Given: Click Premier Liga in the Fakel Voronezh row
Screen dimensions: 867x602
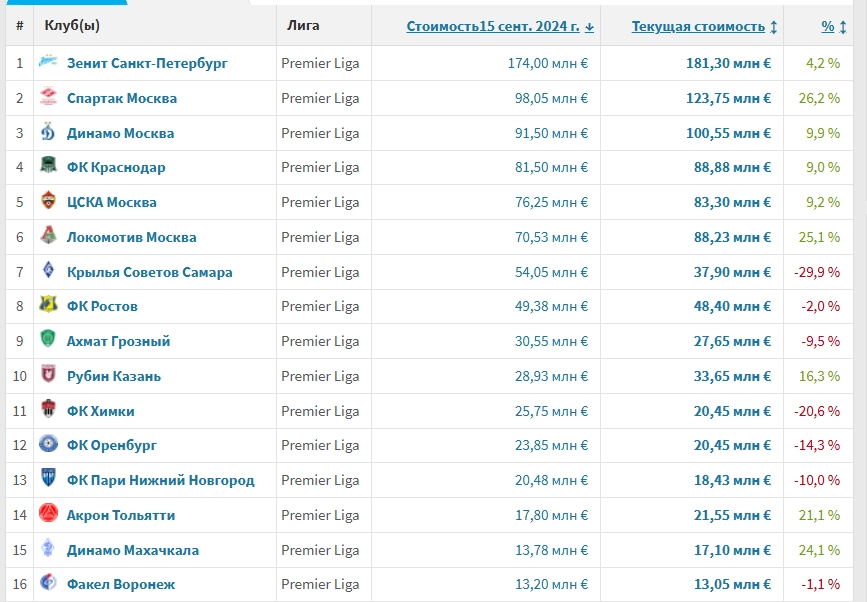Looking at the screenshot, I should tap(320, 584).
